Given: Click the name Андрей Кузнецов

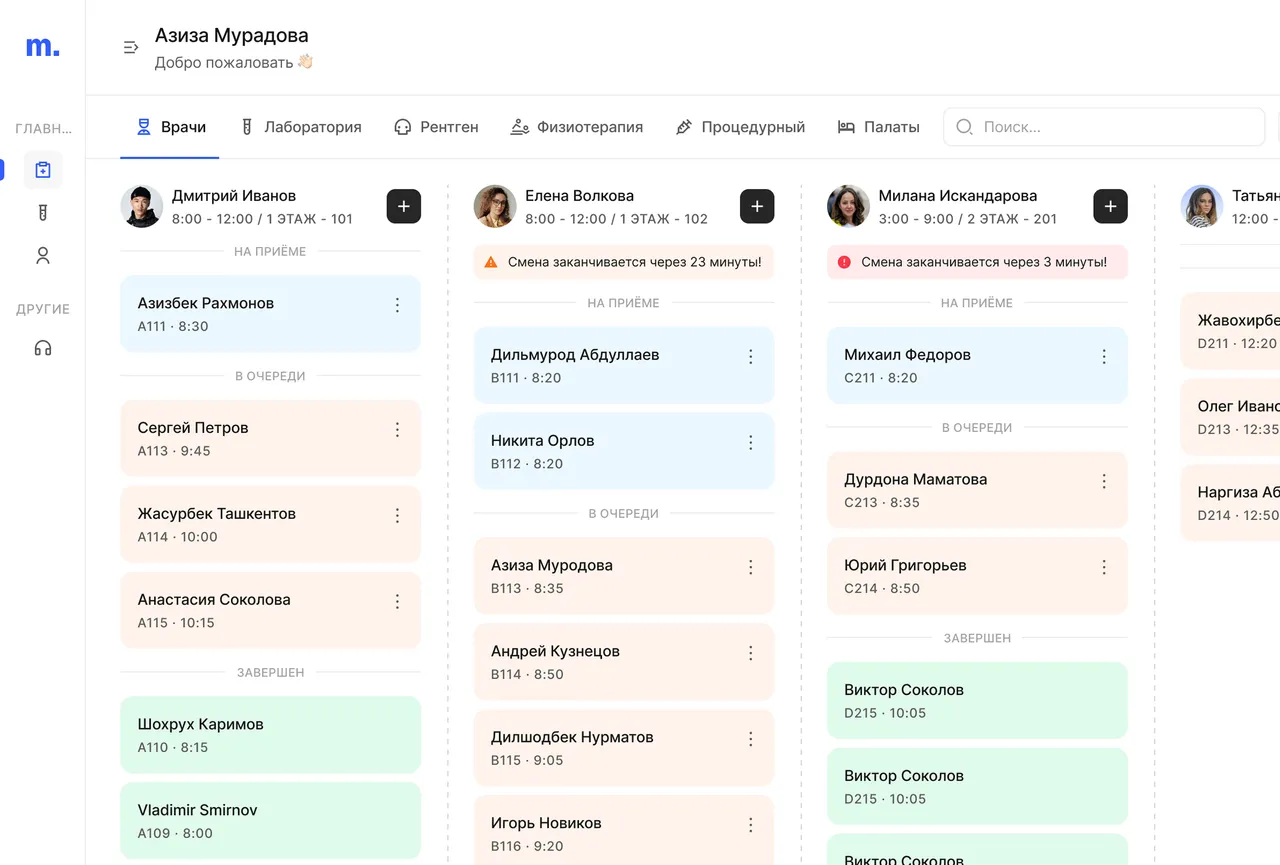Looking at the screenshot, I should (555, 651).
